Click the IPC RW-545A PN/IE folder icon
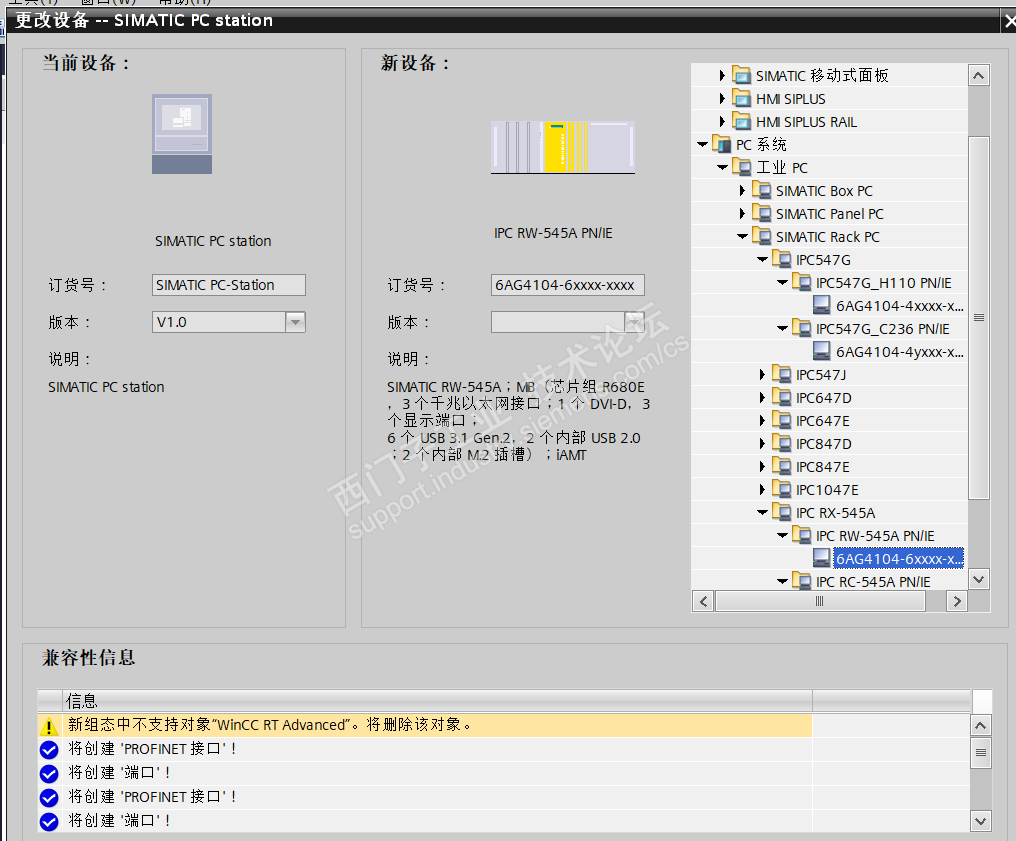 tap(802, 535)
